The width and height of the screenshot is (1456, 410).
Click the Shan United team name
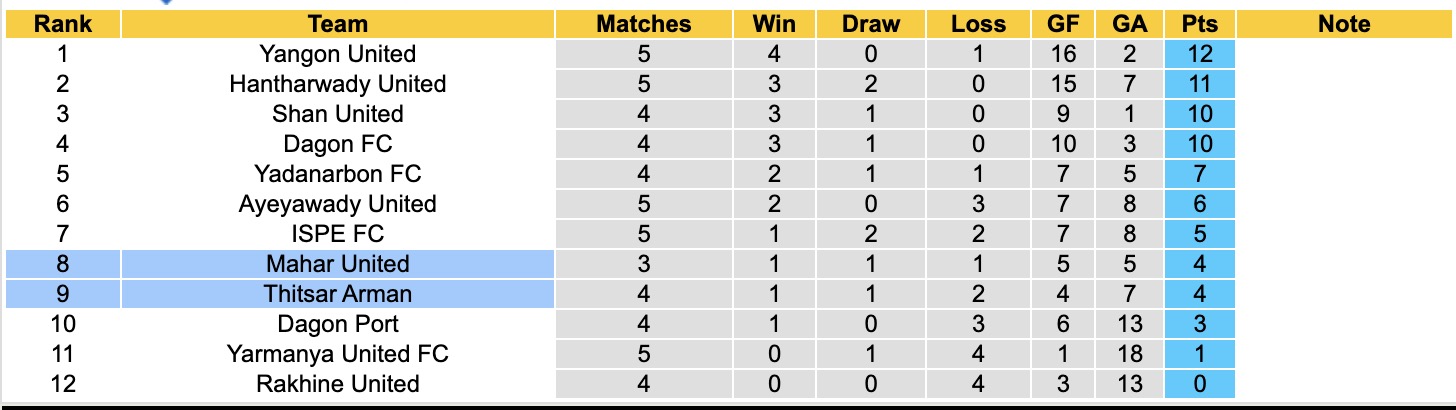(x=337, y=114)
